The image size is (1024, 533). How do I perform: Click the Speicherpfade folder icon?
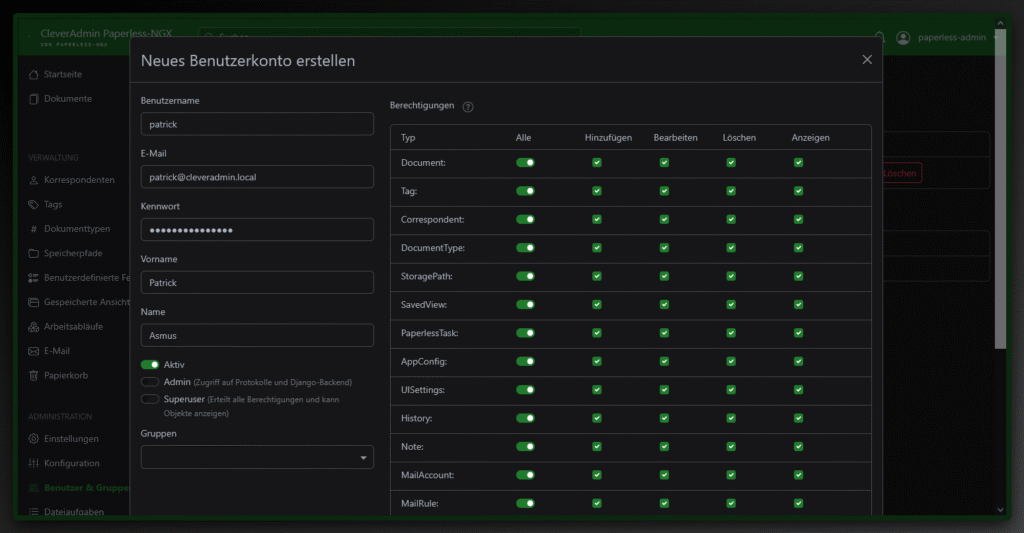click(x=34, y=254)
